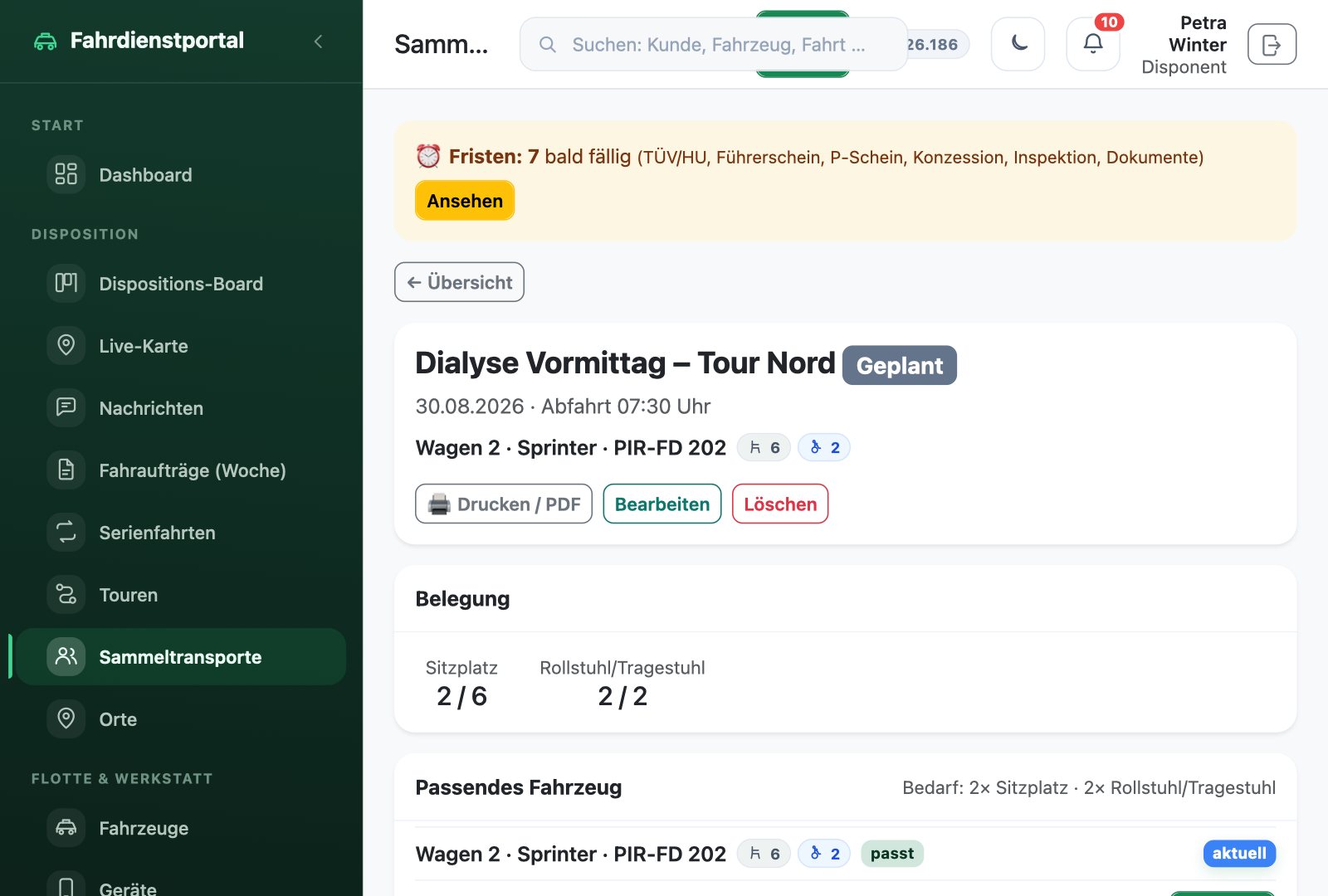The height and width of the screenshot is (896, 1328).
Task: Go back via the Übersicht button
Action: pos(459,282)
